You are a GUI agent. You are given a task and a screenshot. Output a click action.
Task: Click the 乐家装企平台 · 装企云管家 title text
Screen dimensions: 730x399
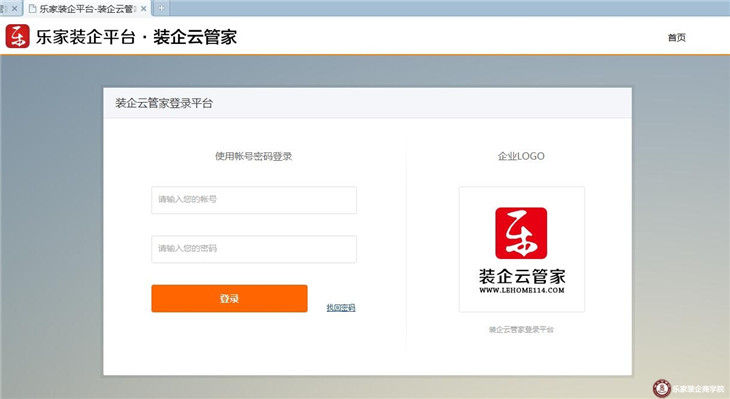(x=136, y=37)
